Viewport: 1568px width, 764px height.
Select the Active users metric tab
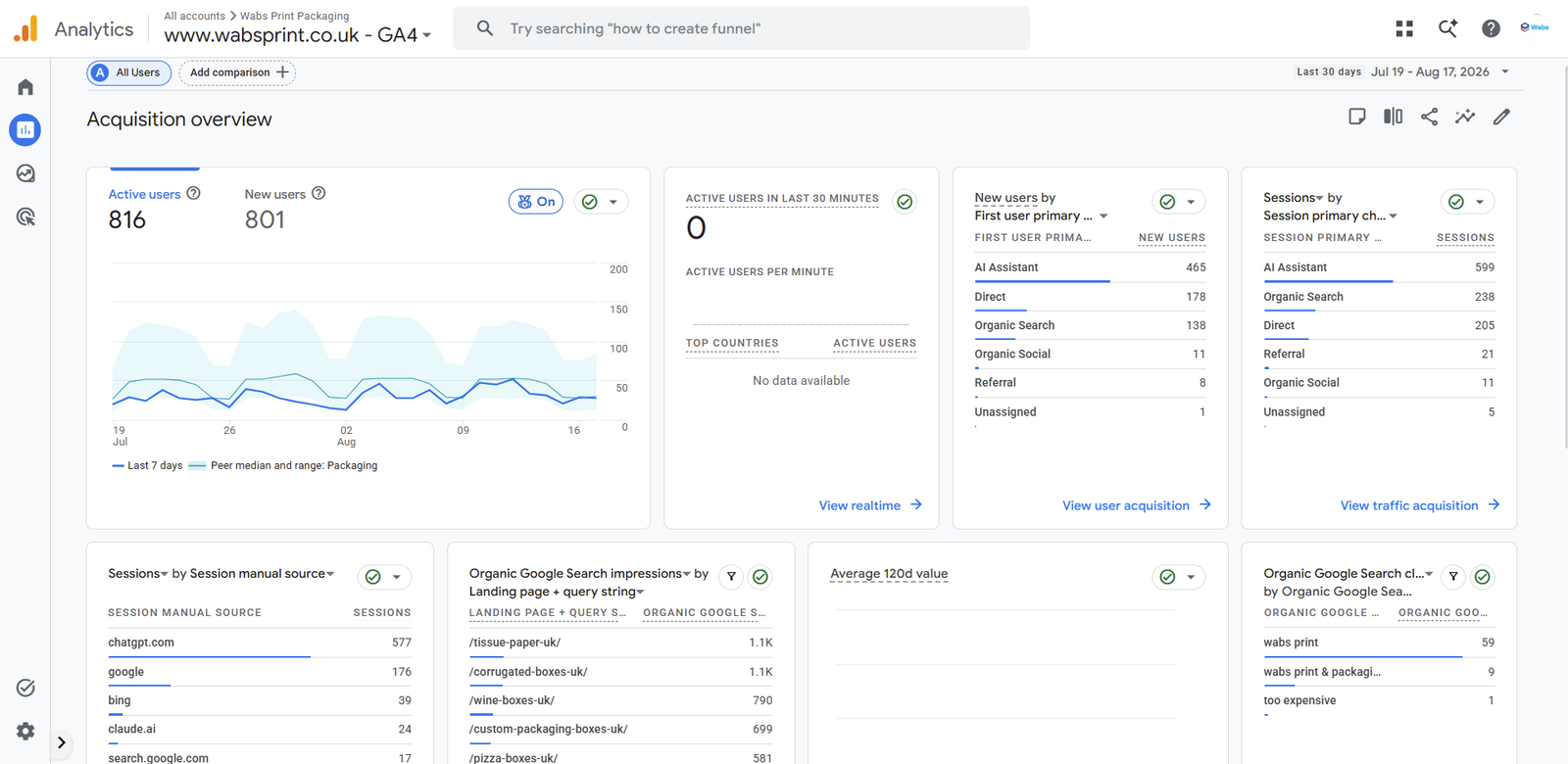point(154,208)
